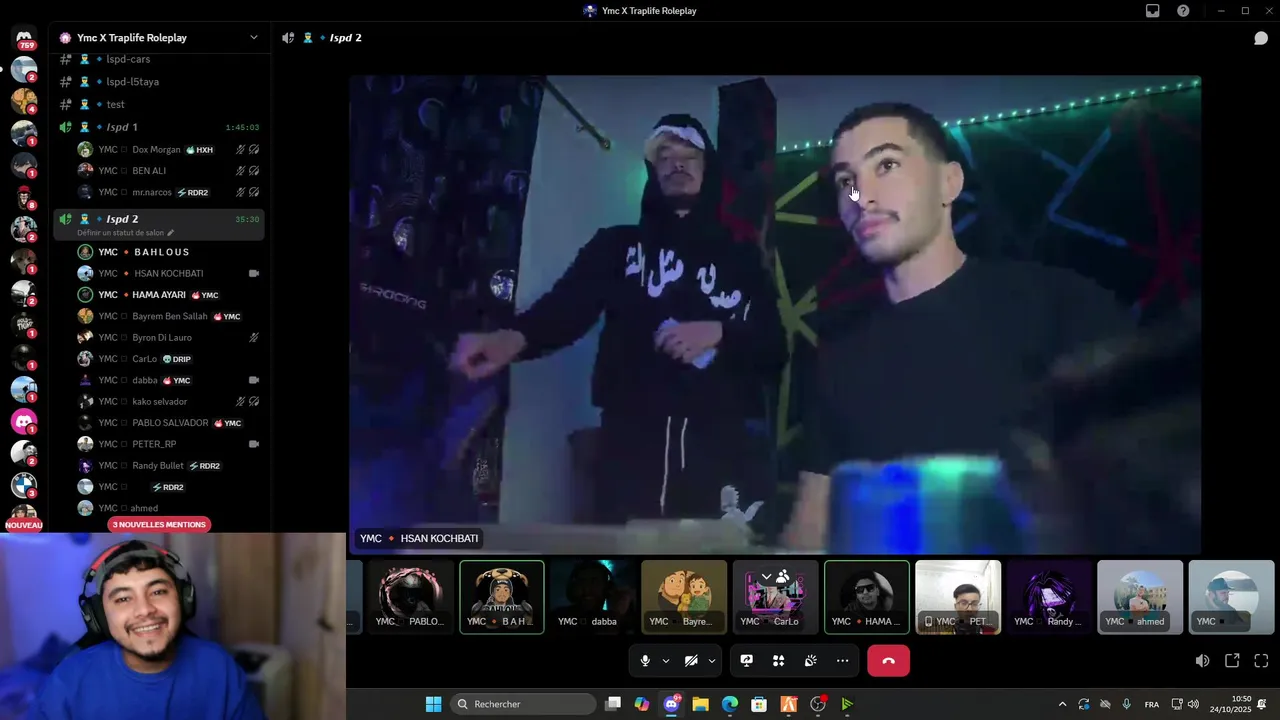The height and width of the screenshot is (720, 1280).
Task: Select user PABLO SALVADOR in list
Action: coord(168,423)
